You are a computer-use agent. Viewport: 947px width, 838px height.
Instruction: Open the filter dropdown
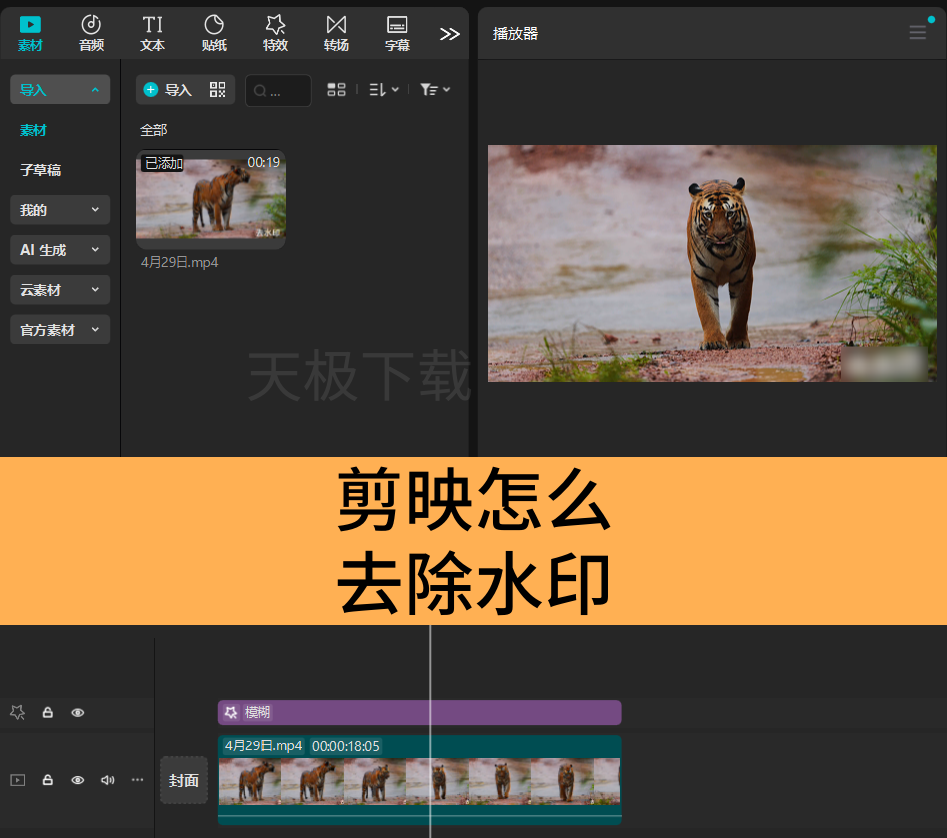(x=435, y=89)
